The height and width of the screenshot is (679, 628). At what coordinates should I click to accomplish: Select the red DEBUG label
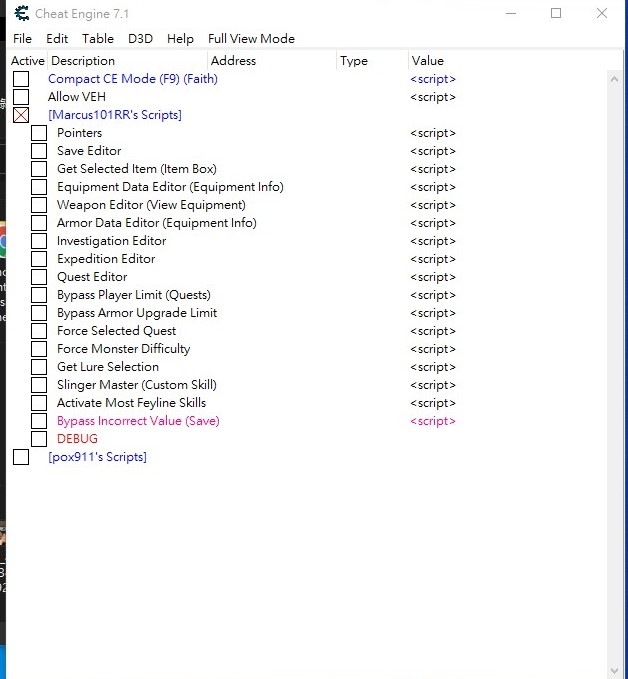tap(77, 439)
